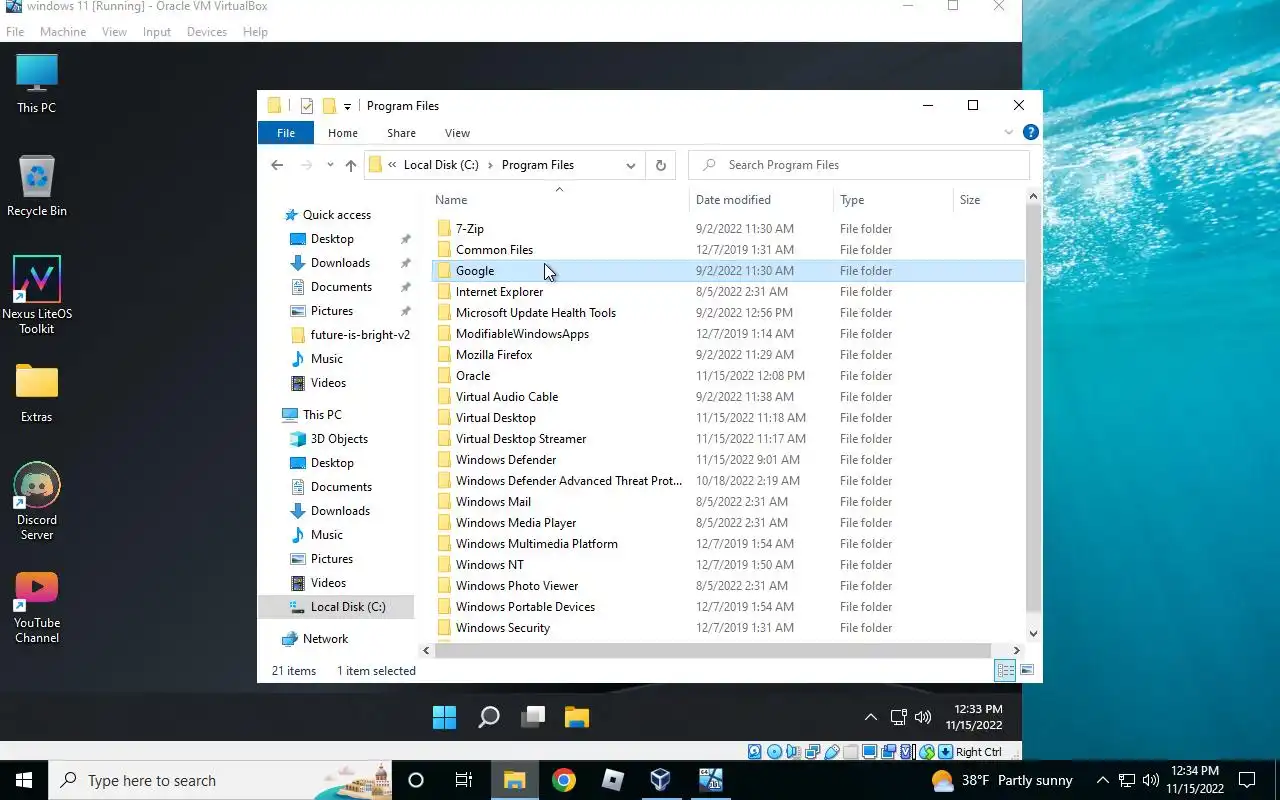Open the Share ribbon tab
The image size is (1280, 800).
coord(402,133)
